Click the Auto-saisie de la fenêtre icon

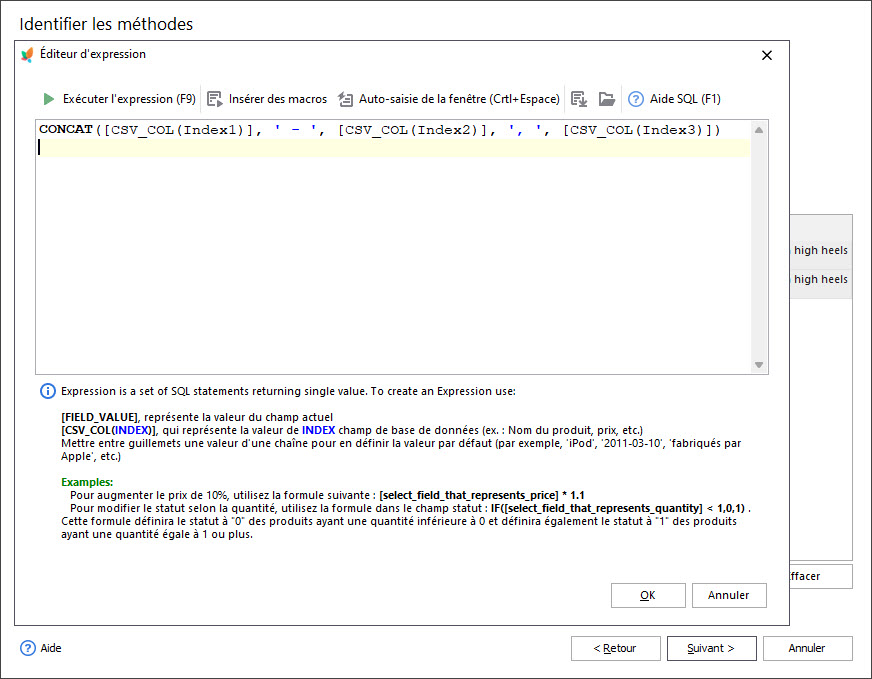(x=345, y=99)
